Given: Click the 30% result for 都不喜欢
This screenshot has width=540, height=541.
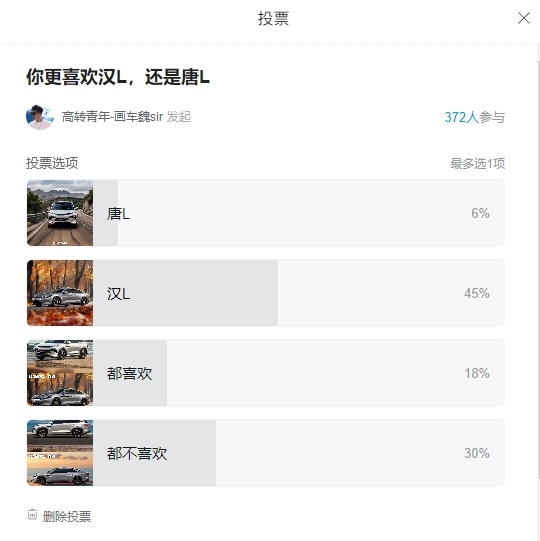Looking at the screenshot, I should tap(477, 453).
